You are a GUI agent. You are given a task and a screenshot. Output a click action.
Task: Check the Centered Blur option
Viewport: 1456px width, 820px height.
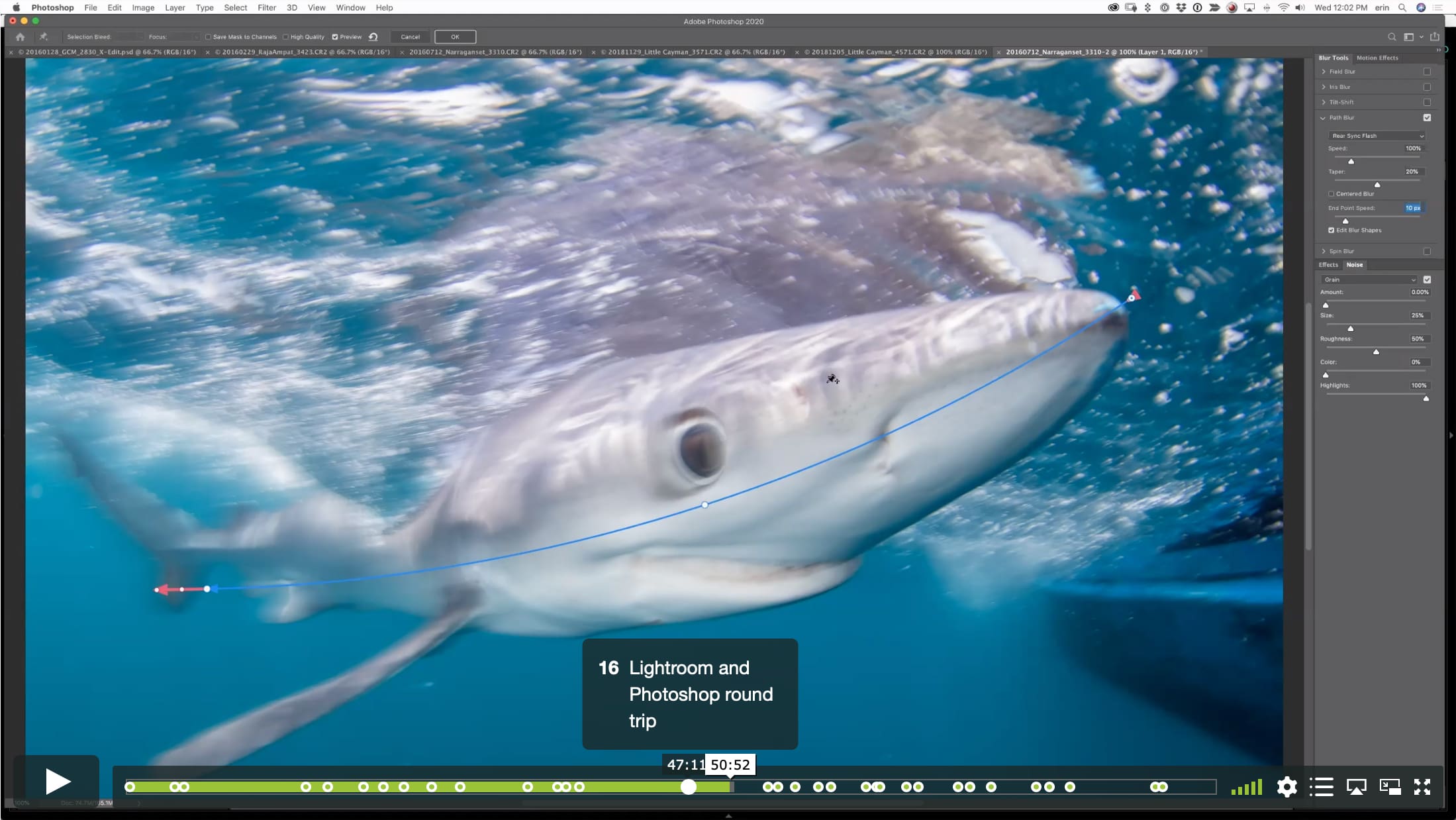(1332, 194)
